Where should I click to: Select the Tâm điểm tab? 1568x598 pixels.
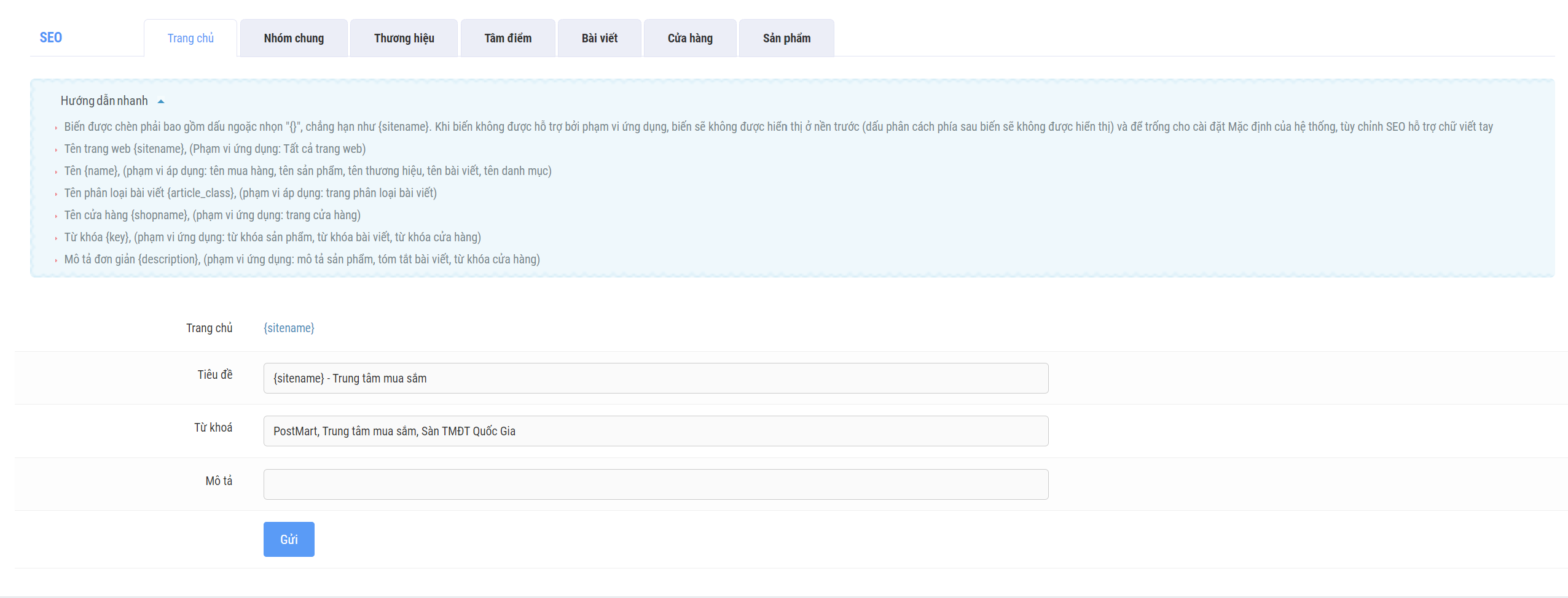click(x=508, y=38)
